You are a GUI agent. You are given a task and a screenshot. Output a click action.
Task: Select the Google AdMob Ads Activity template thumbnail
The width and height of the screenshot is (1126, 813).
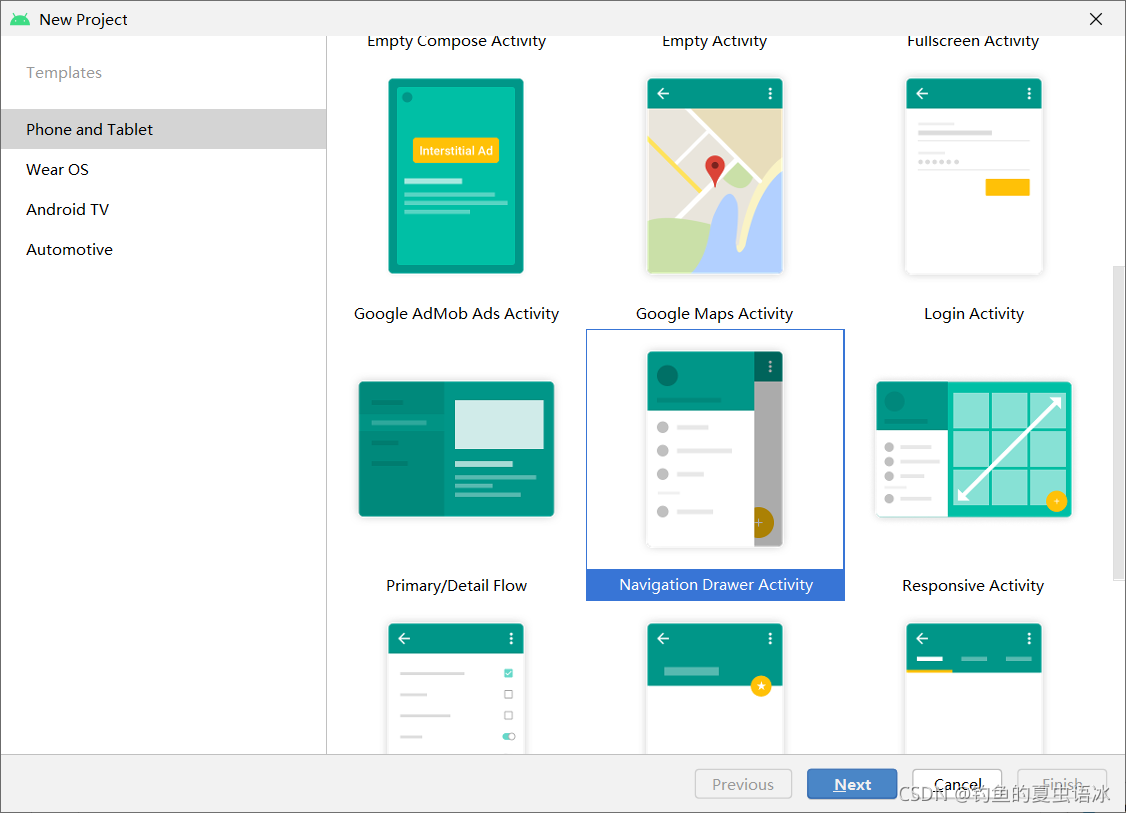coord(456,176)
